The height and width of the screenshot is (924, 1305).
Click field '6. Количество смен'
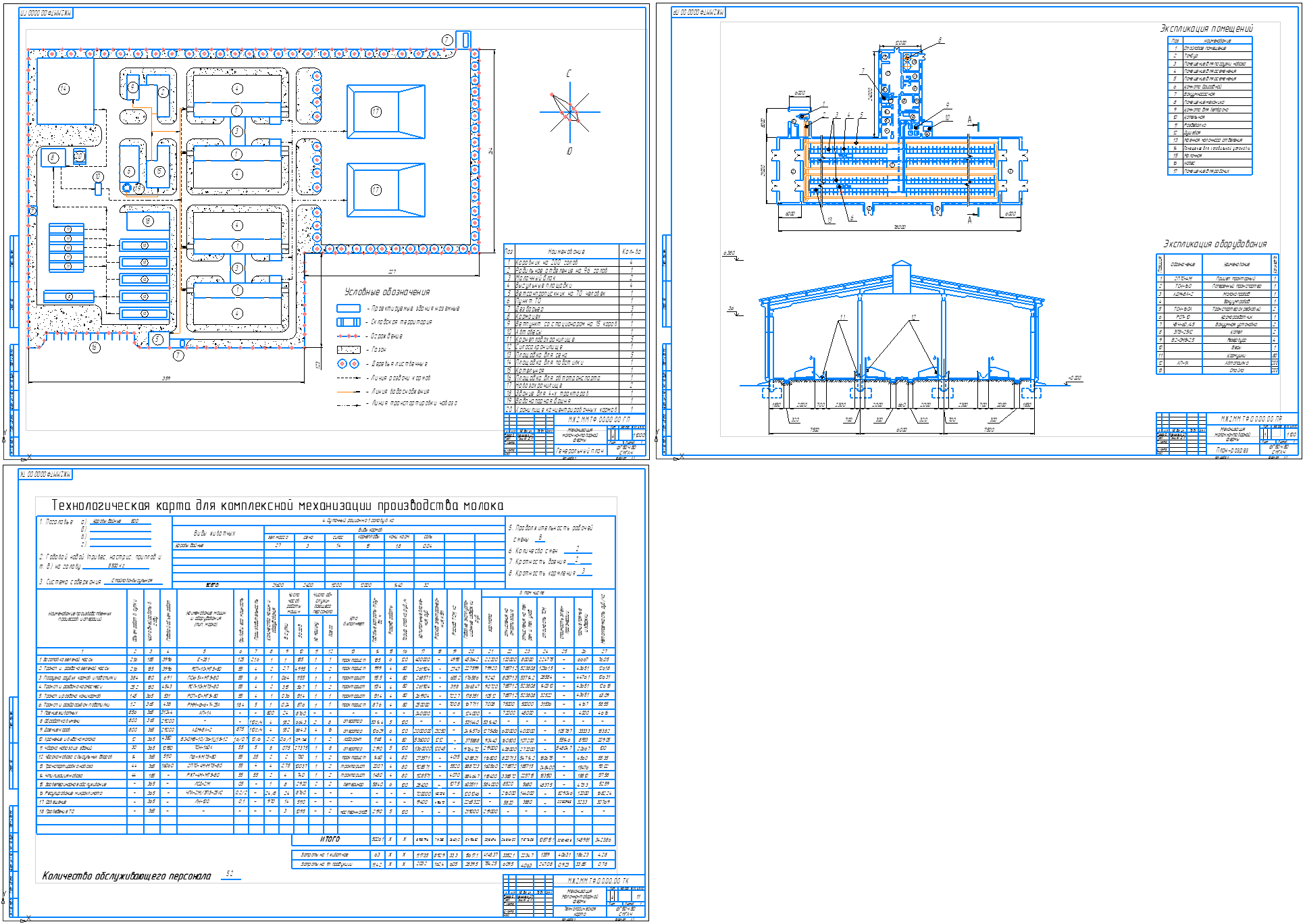pyautogui.click(x=549, y=550)
